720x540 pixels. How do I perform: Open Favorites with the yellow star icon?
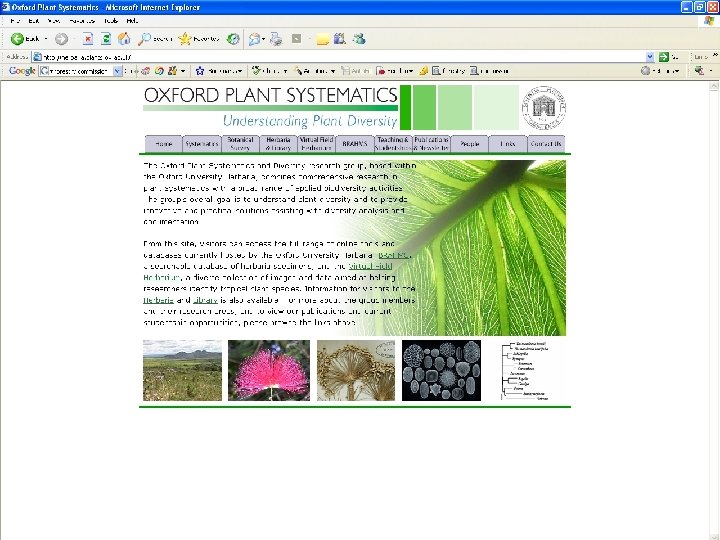pyautogui.click(x=185, y=39)
